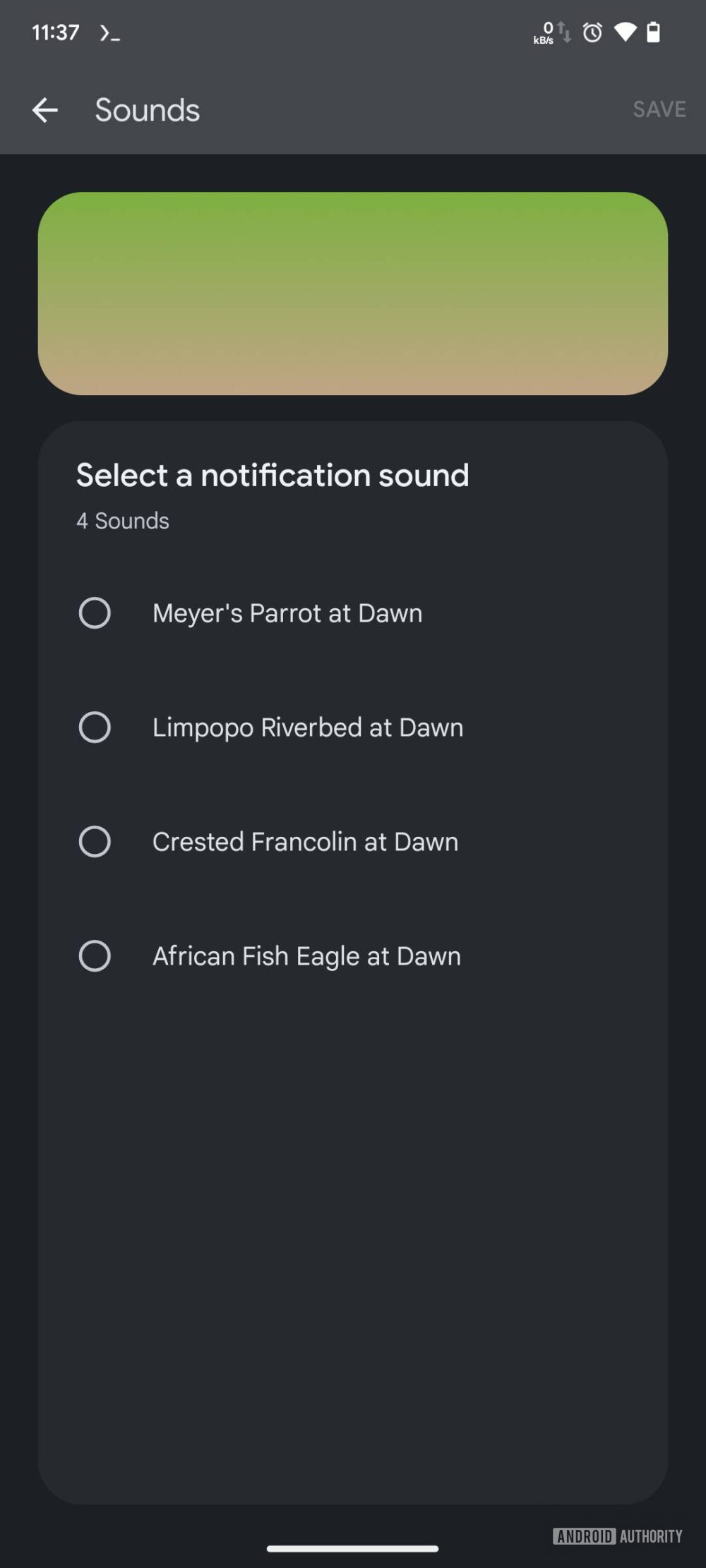Tap the data transfer arrows icon
This screenshot has width=706, height=1568.
point(564,32)
